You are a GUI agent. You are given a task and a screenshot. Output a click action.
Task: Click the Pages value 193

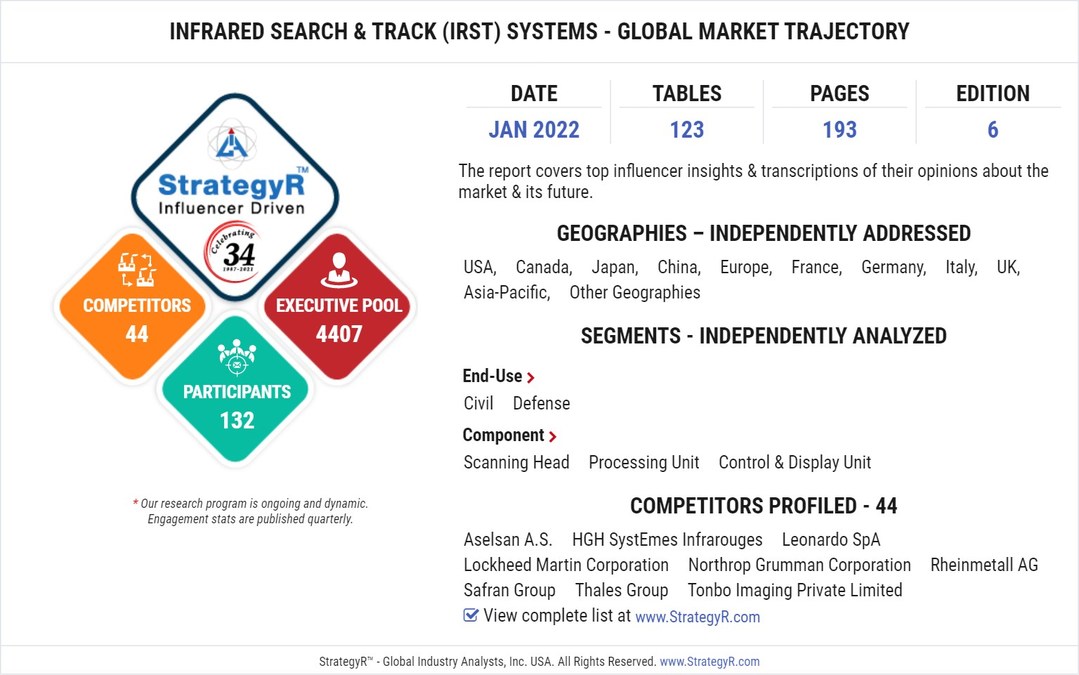[840, 129]
